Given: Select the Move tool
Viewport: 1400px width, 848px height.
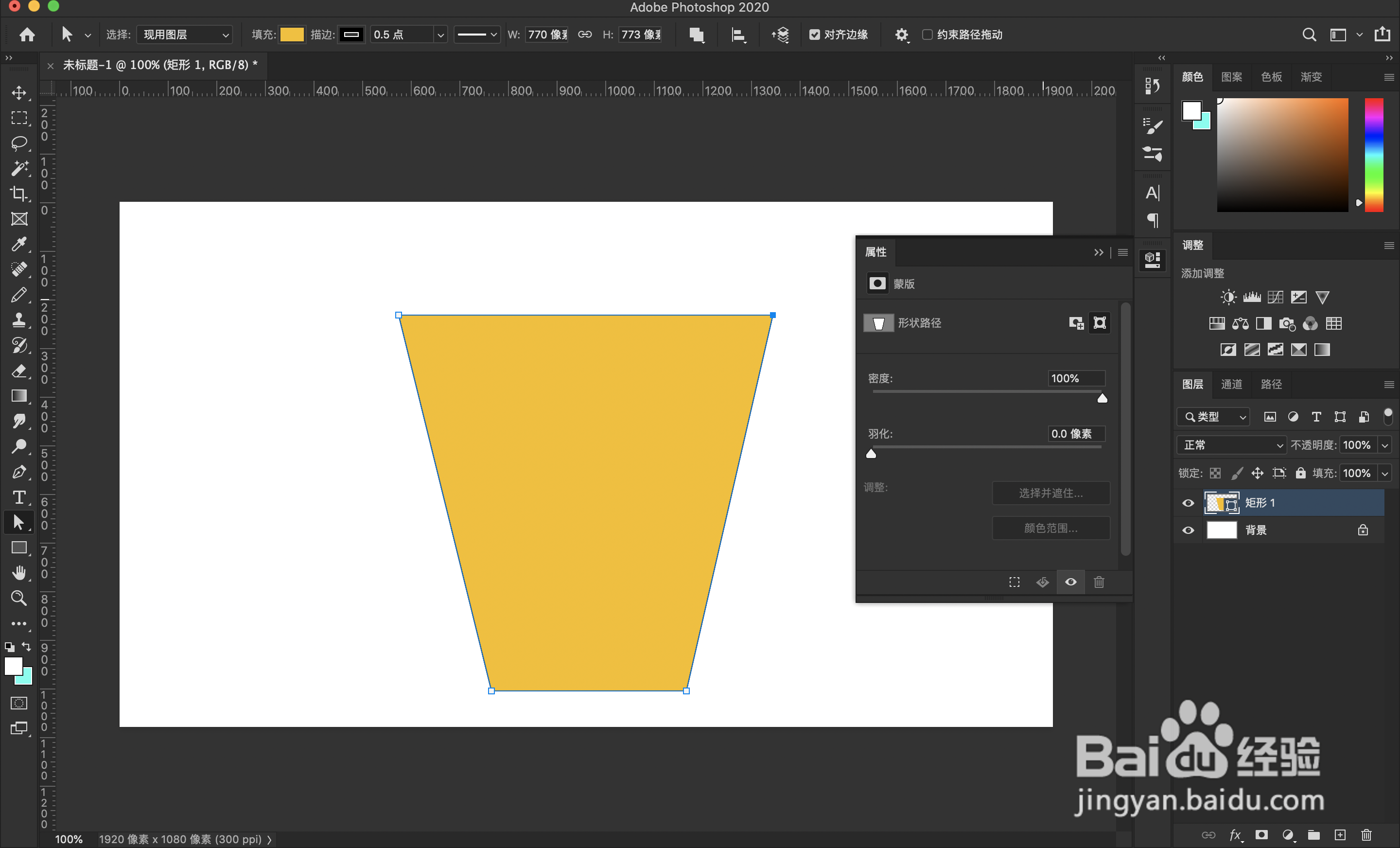Looking at the screenshot, I should pos(19,93).
